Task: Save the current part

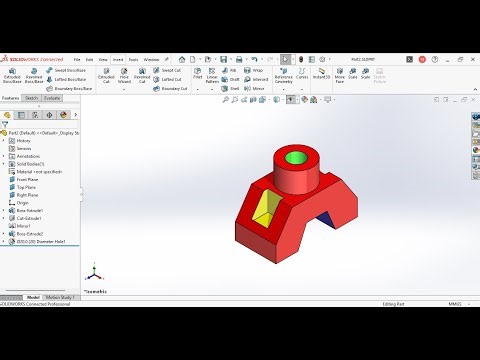Action: tap(223, 59)
